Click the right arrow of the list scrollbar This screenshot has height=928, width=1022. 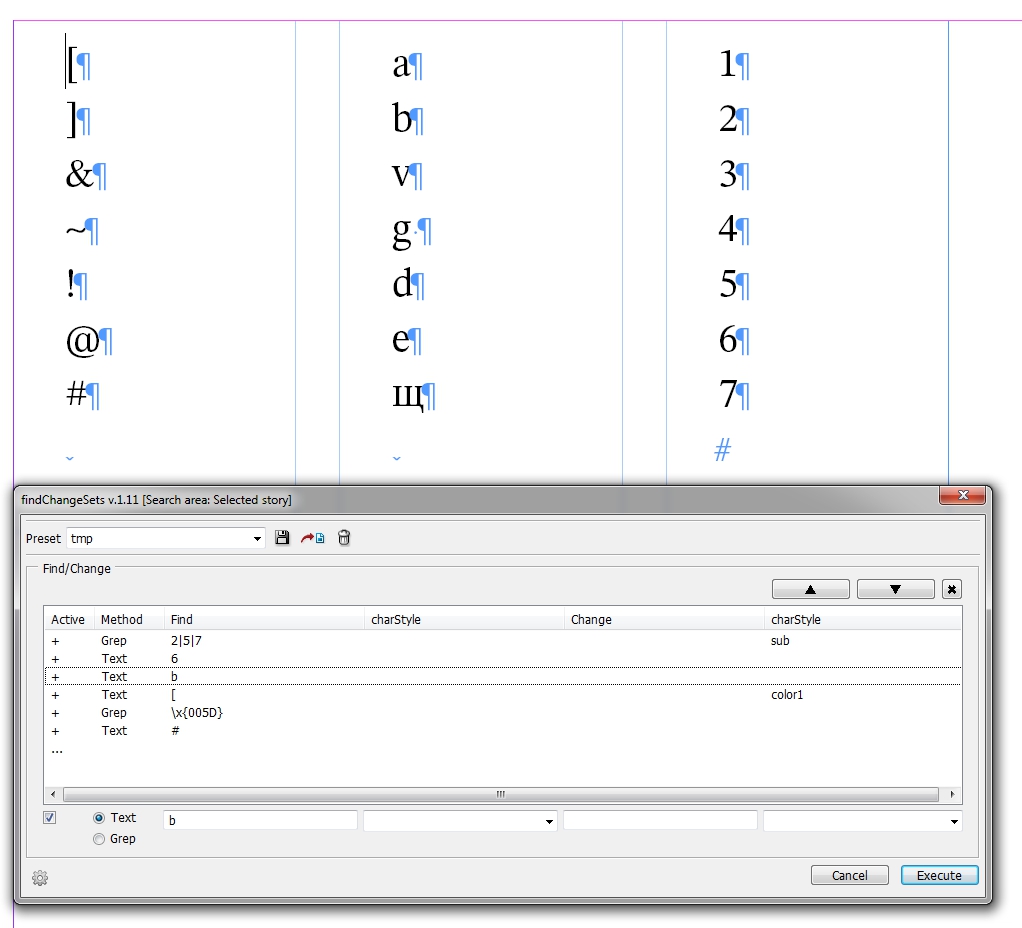[952, 795]
